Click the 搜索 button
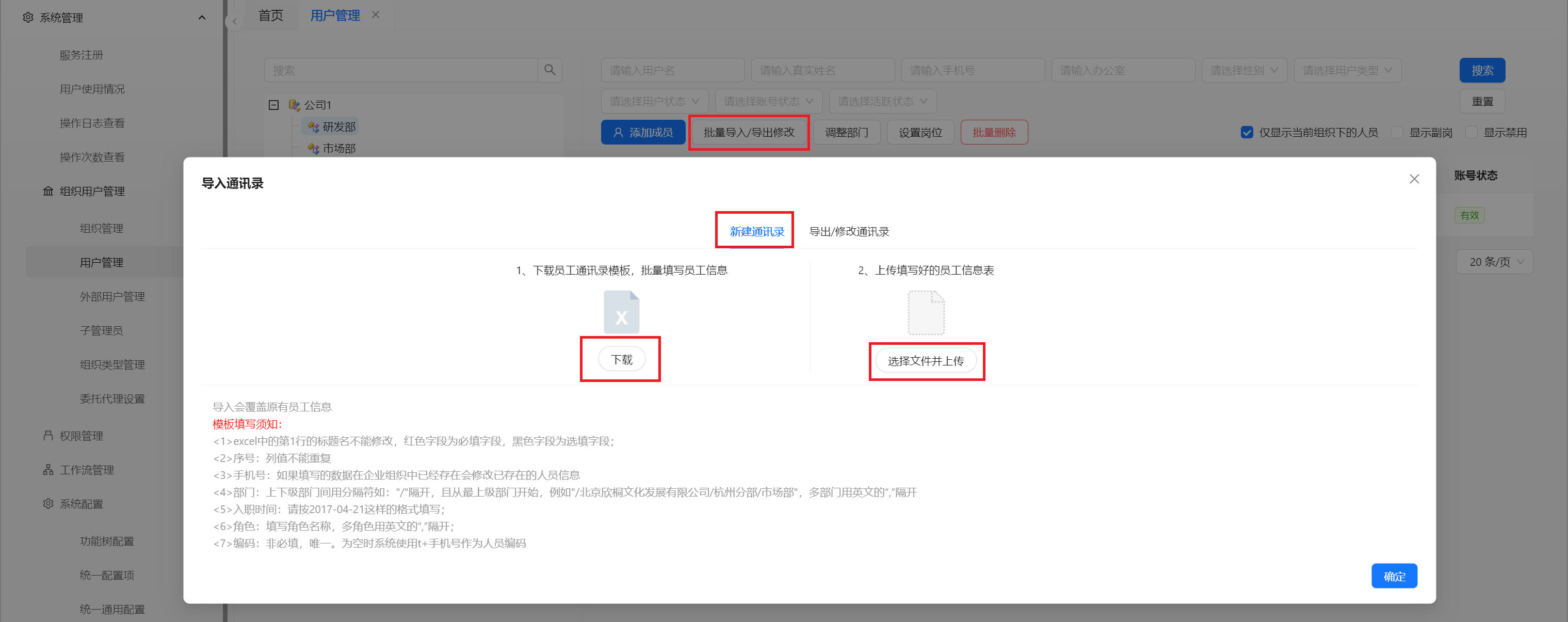 click(1481, 70)
